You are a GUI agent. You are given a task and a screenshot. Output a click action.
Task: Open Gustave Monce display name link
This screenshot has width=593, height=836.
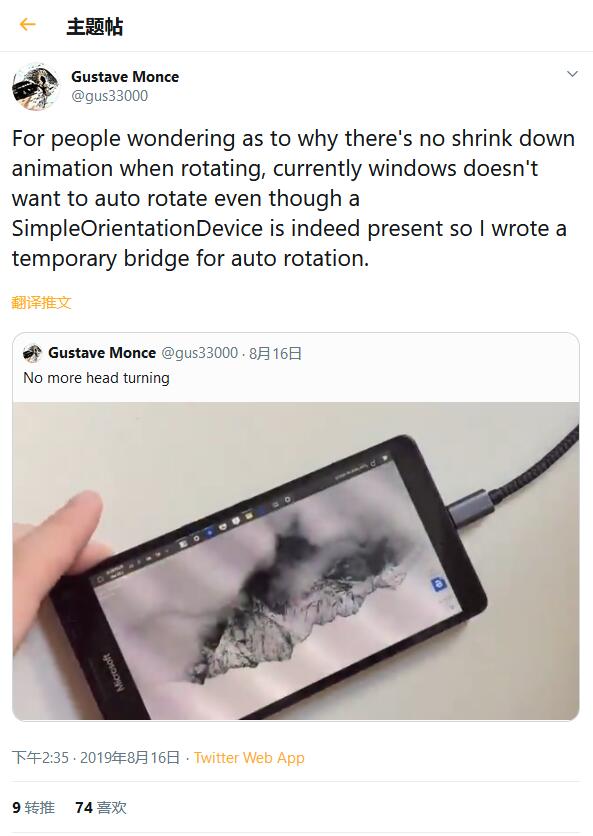click(125, 77)
